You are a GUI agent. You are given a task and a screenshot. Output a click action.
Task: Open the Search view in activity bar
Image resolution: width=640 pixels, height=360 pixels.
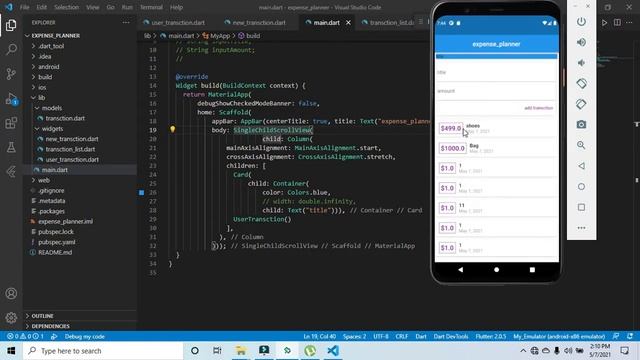pyautogui.click(x=11, y=49)
